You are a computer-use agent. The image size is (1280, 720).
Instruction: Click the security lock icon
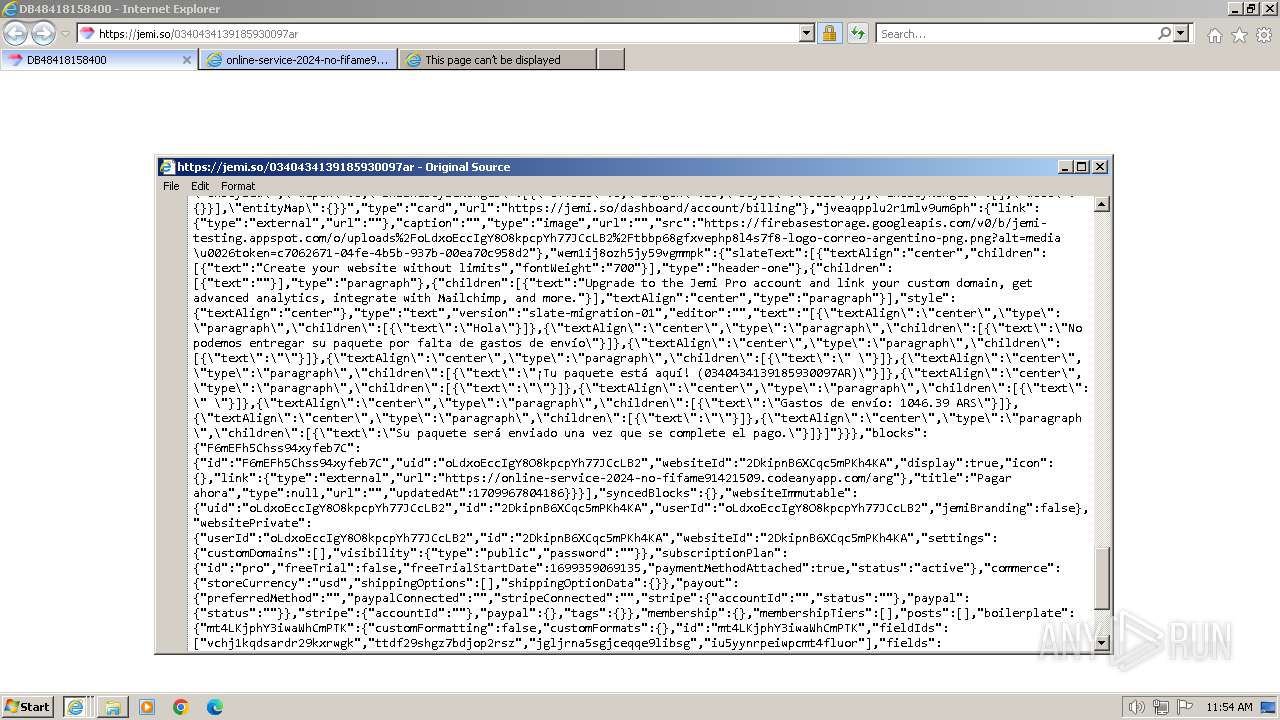829,33
